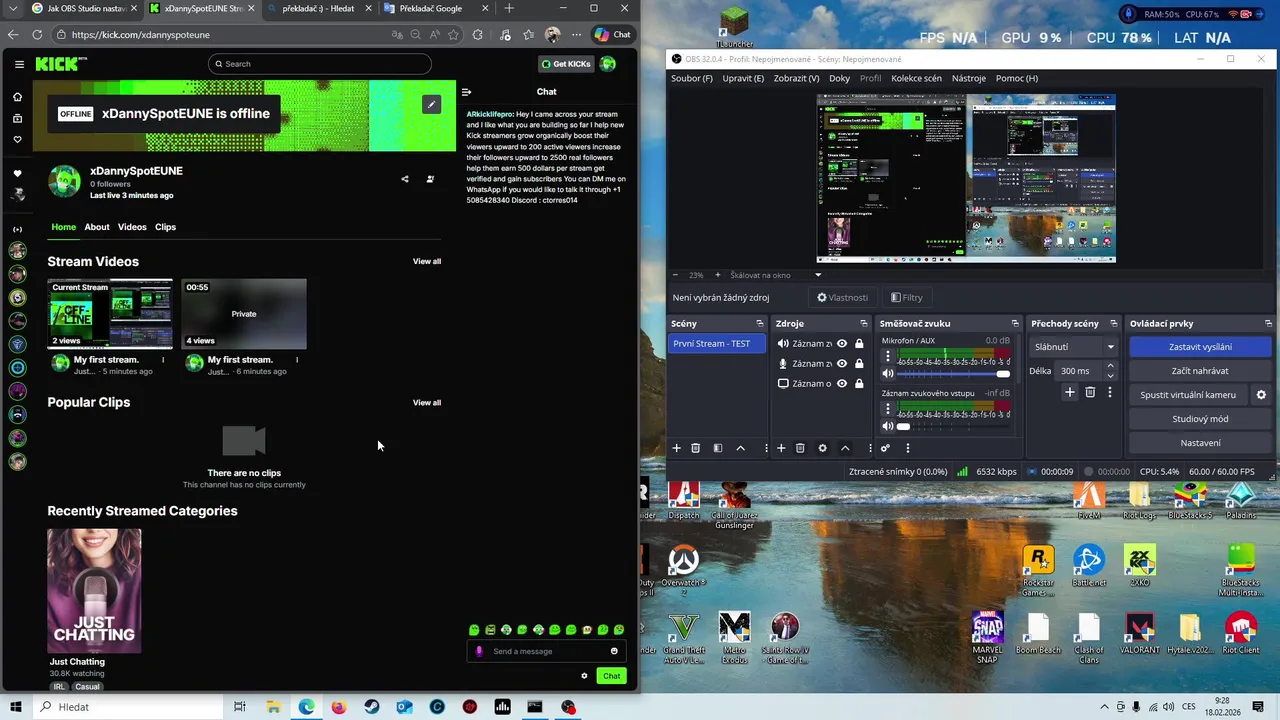
Task: Adjust Mikrofon / AUX volume slider
Action: tap(954, 374)
